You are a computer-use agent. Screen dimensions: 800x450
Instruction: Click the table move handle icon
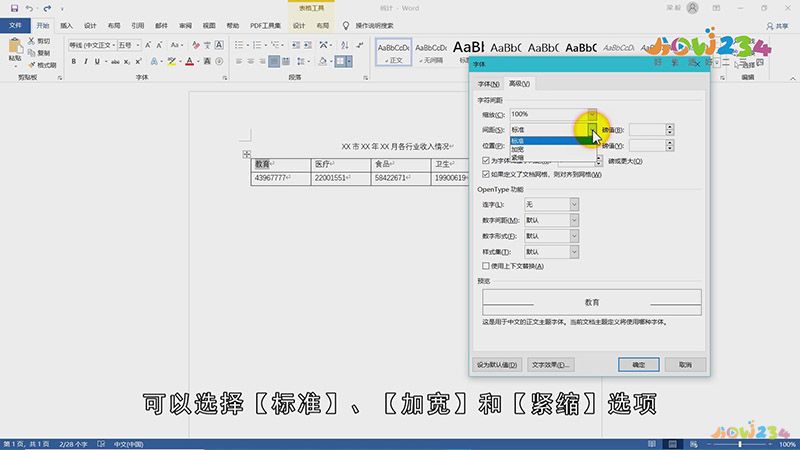[246, 154]
